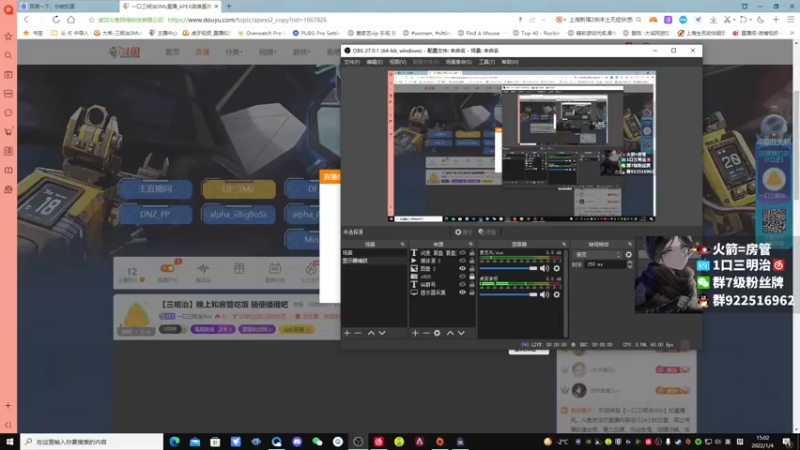Show more bookmarks overflow chevron

[x=792, y=33]
